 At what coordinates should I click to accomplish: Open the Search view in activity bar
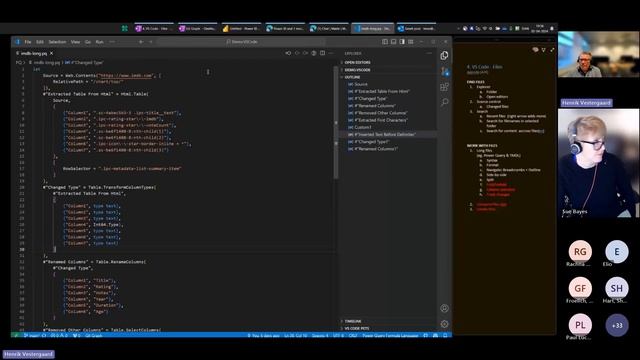(x=444, y=102)
